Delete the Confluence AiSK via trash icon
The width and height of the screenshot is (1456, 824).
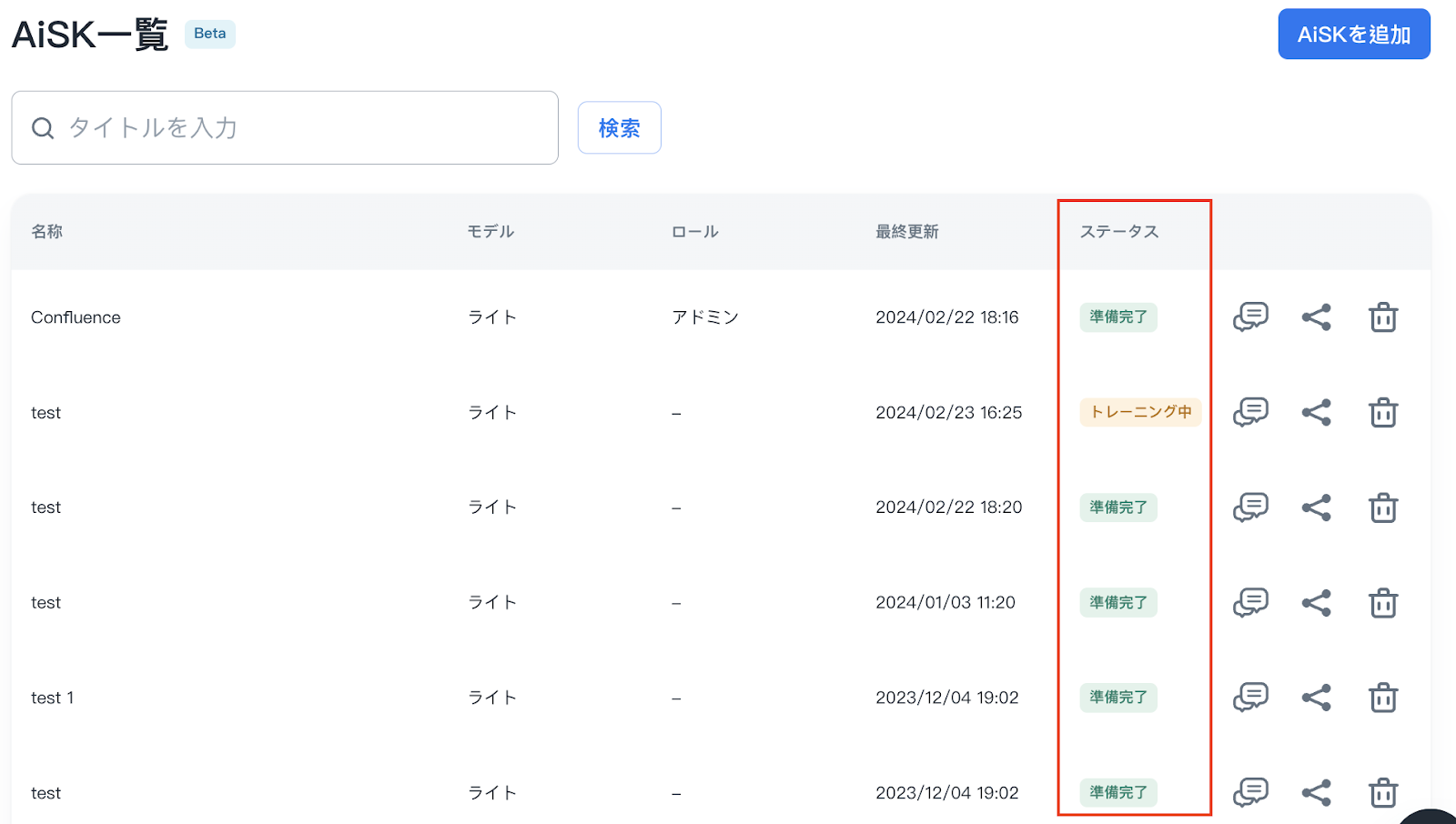point(1382,317)
